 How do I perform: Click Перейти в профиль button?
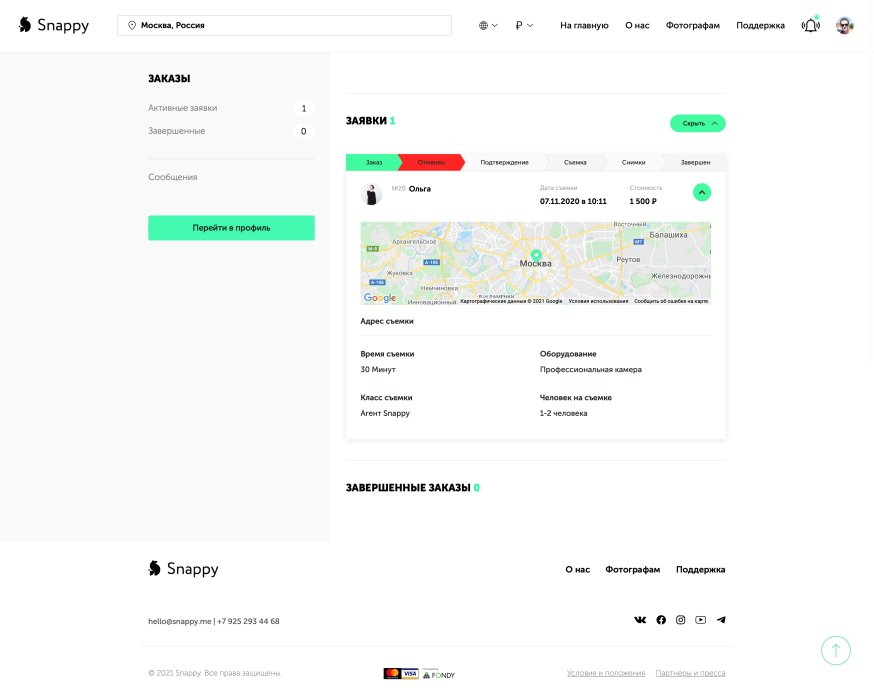(x=231, y=228)
